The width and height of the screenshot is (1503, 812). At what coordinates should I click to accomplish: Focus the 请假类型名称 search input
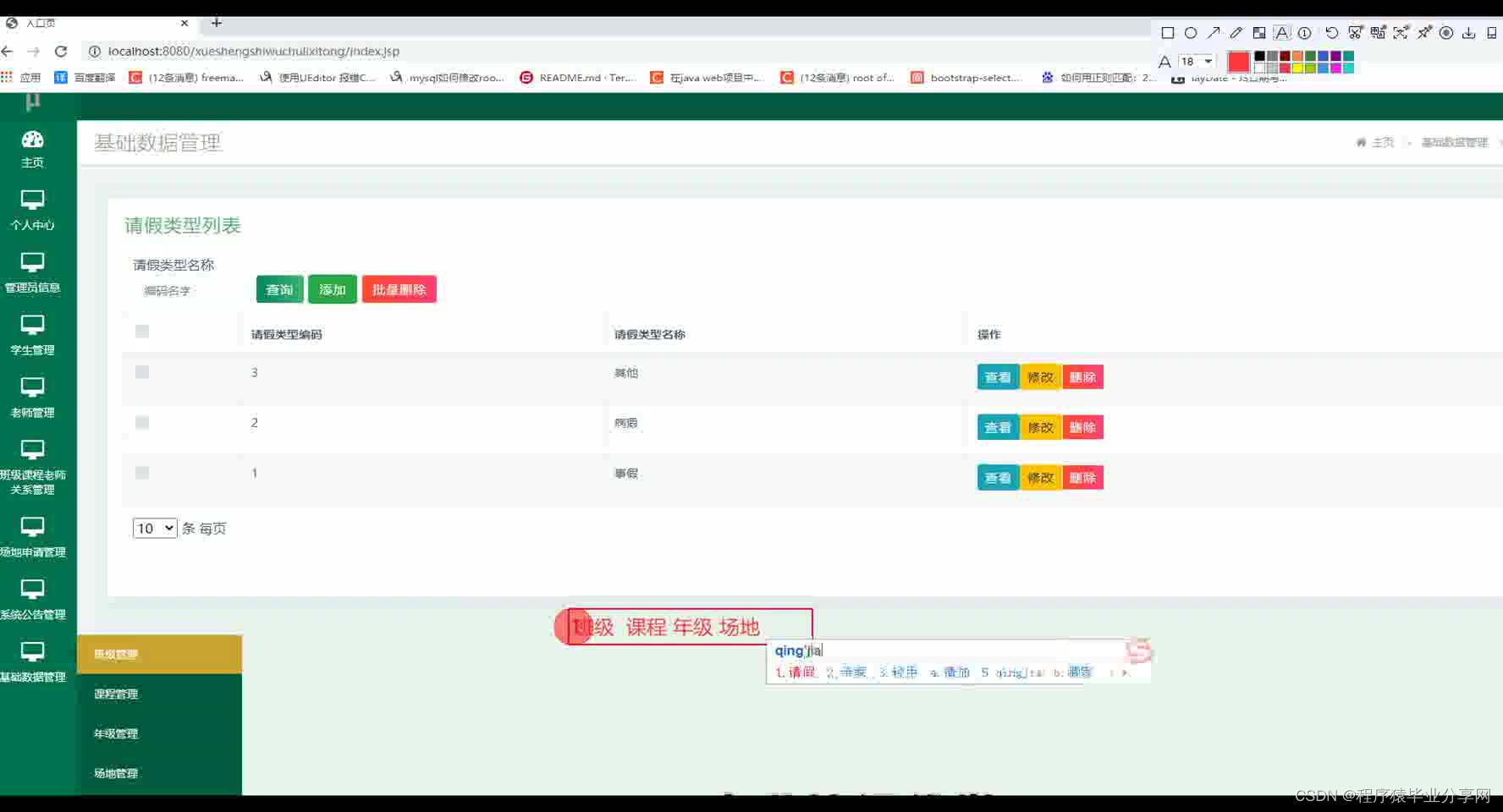(190, 291)
